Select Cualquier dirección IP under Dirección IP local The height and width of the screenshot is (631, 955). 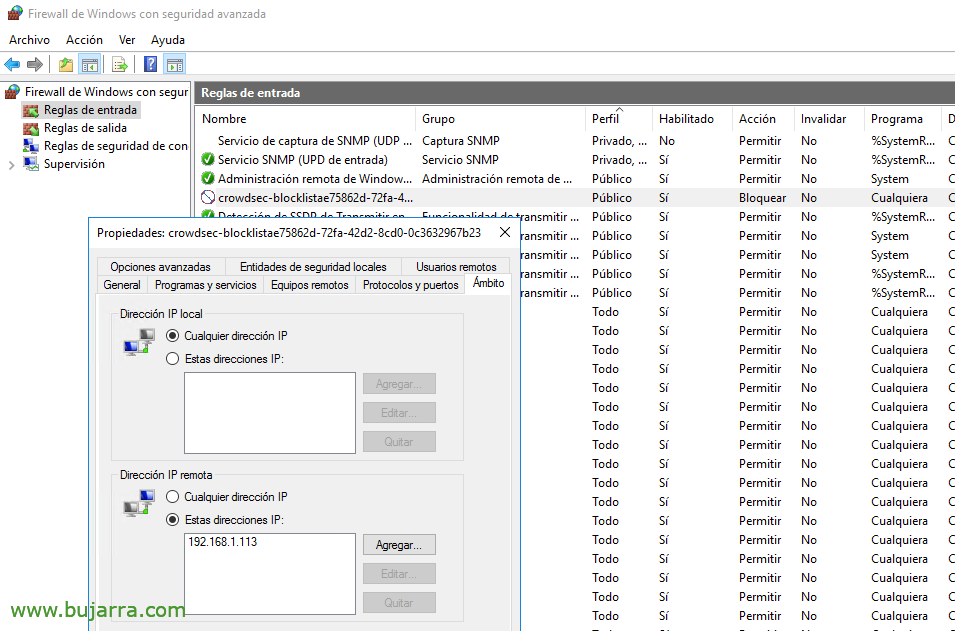coord(172,336)
